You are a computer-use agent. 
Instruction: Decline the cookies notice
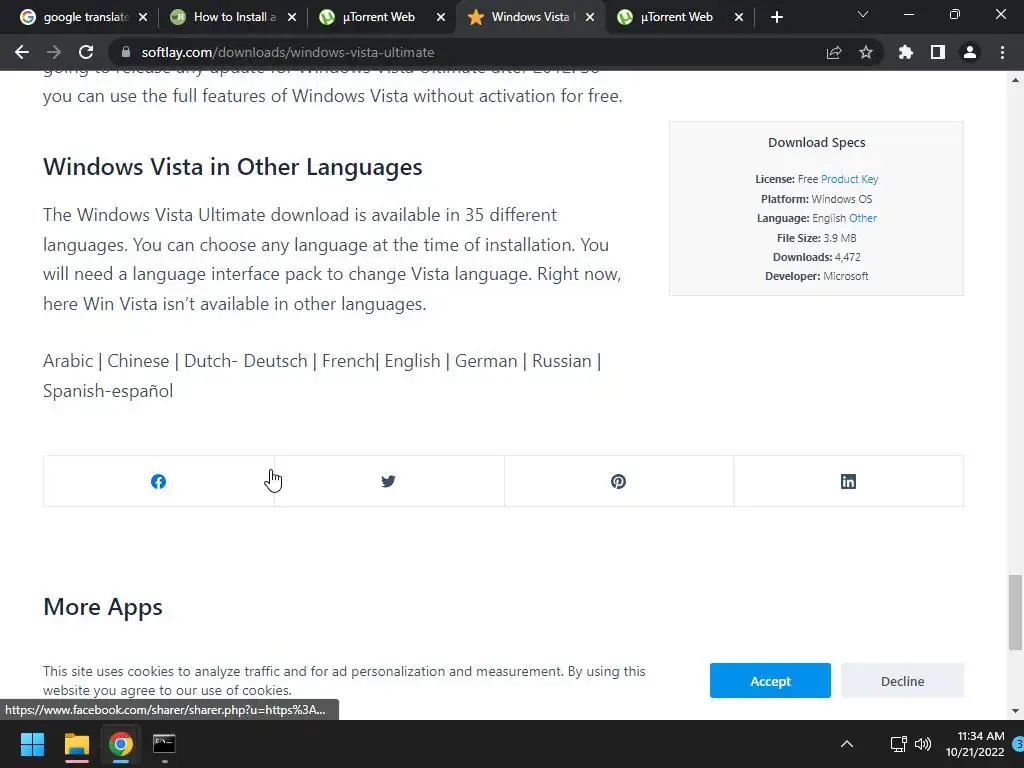(902, 680)
